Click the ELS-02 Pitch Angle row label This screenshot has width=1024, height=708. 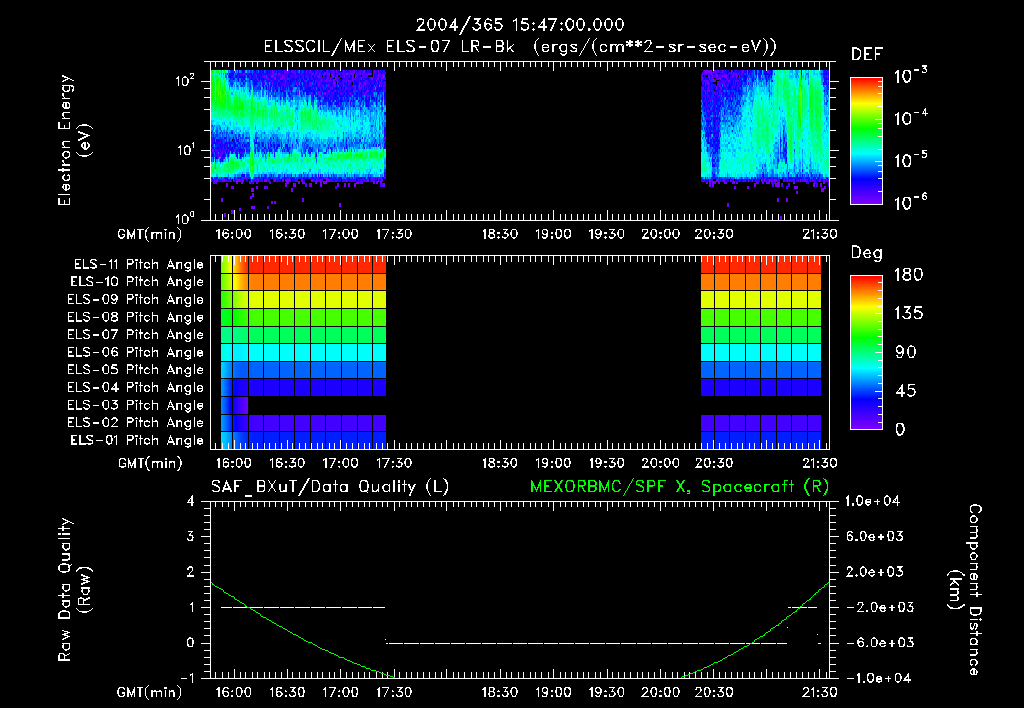tap(136, 423)
